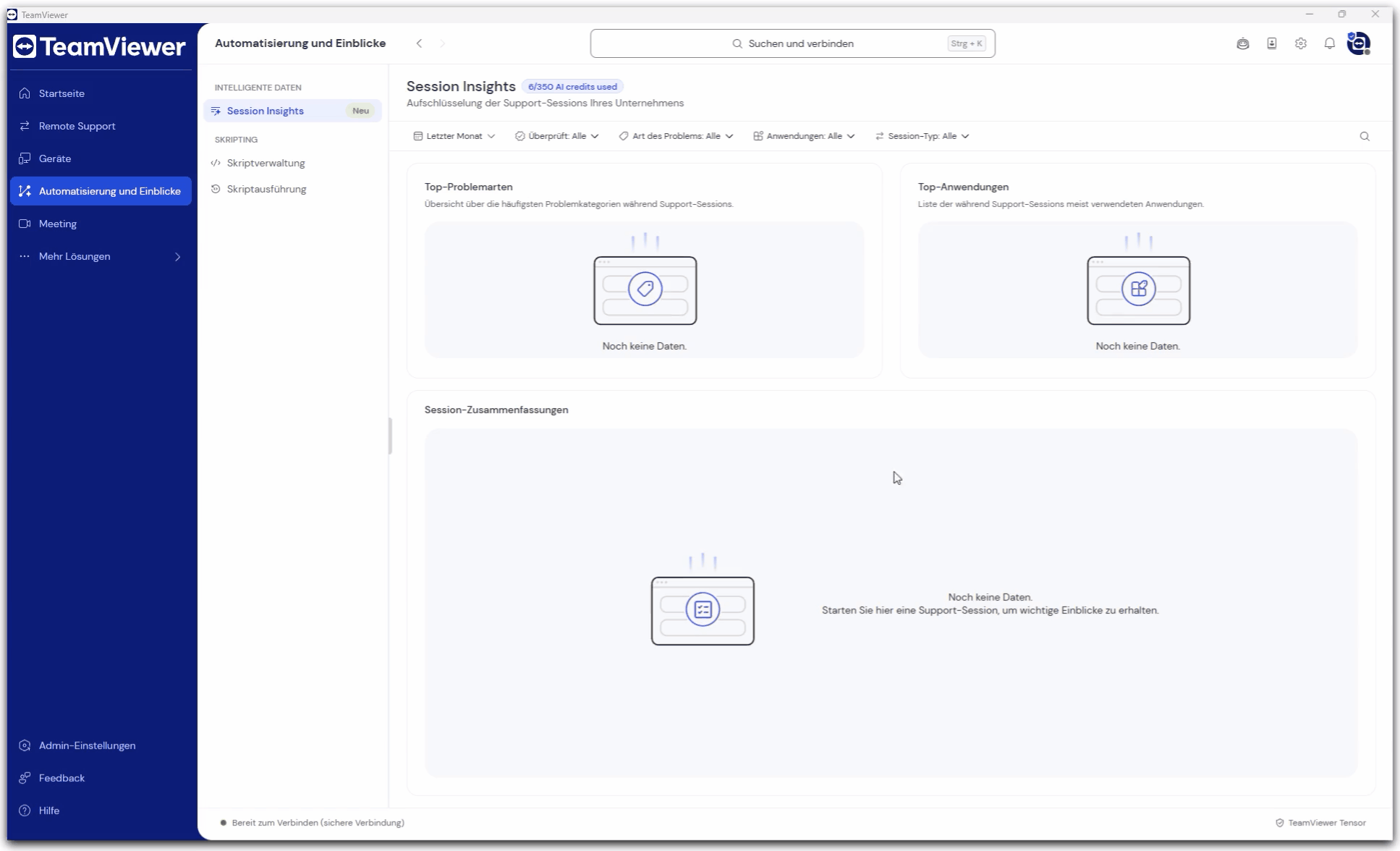Minimize the TeamViewer window
Image resolution: width=1400 pixels, height=851 pixels.
pos(1310,14)
